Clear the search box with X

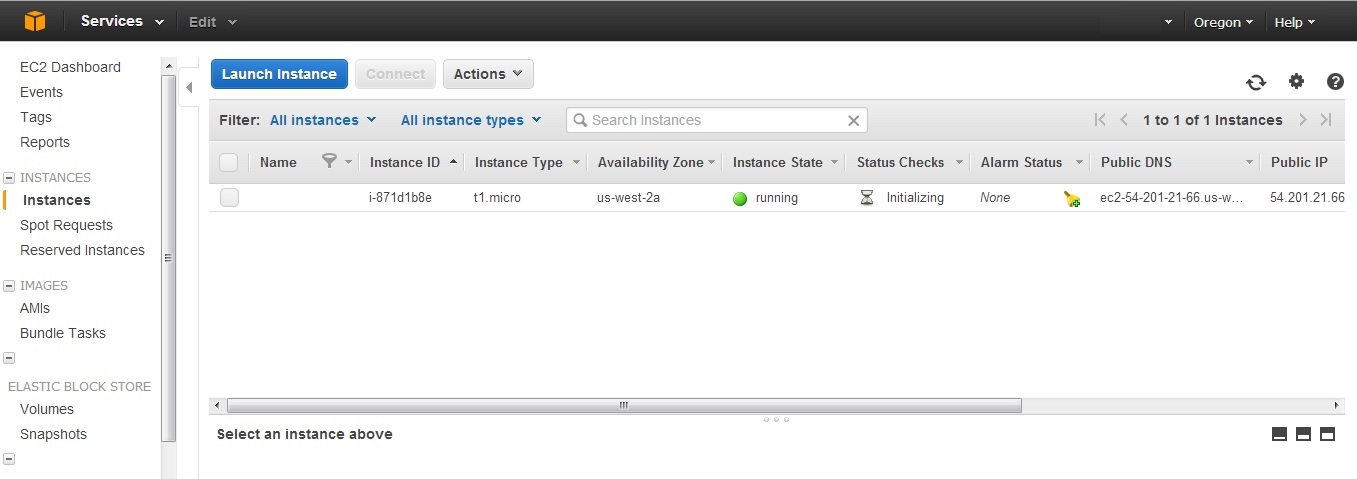(x=854, y=120)
